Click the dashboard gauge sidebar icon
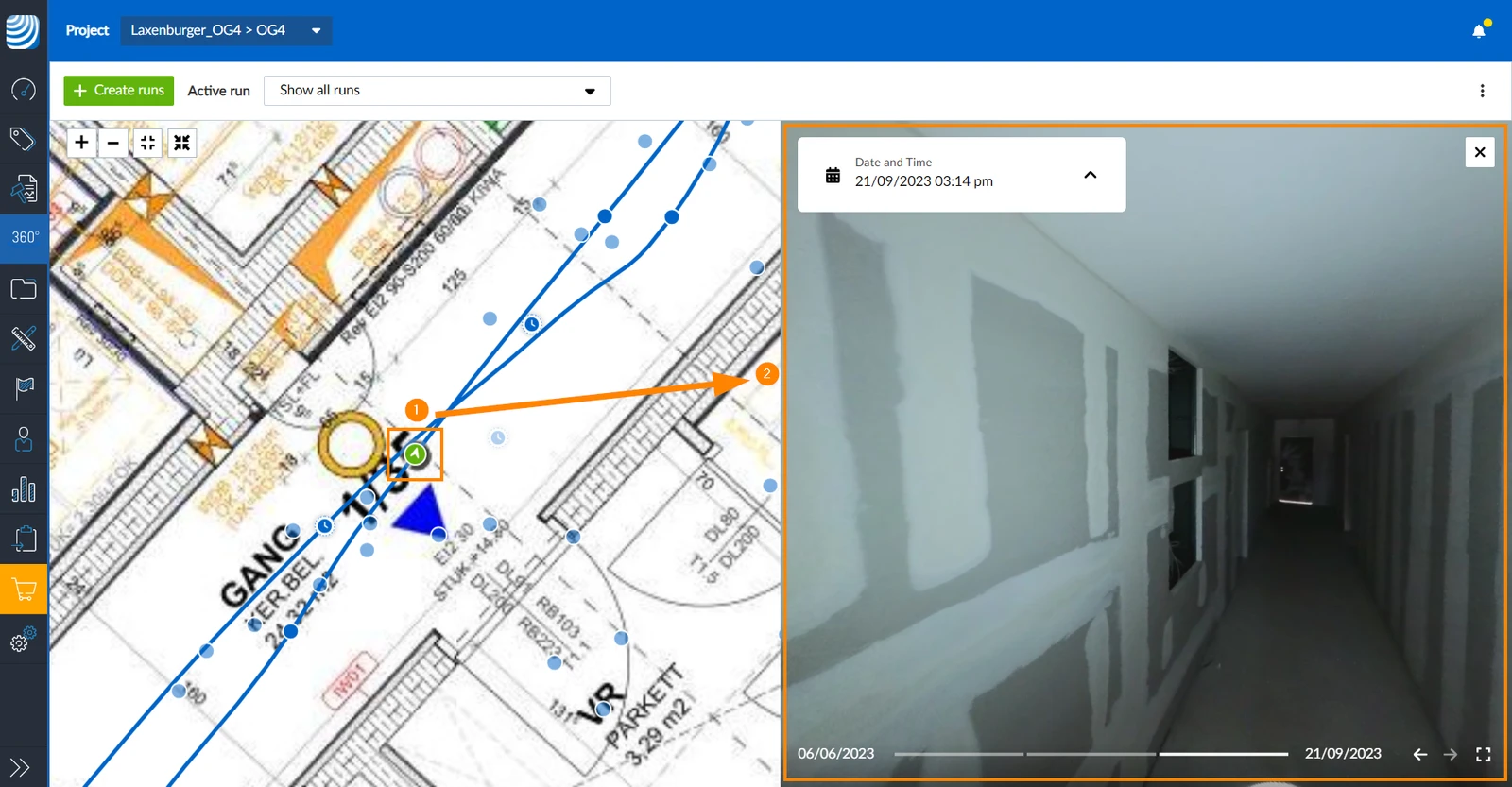The width and height of the screenshot is (1512, 787). pos(24,90)
